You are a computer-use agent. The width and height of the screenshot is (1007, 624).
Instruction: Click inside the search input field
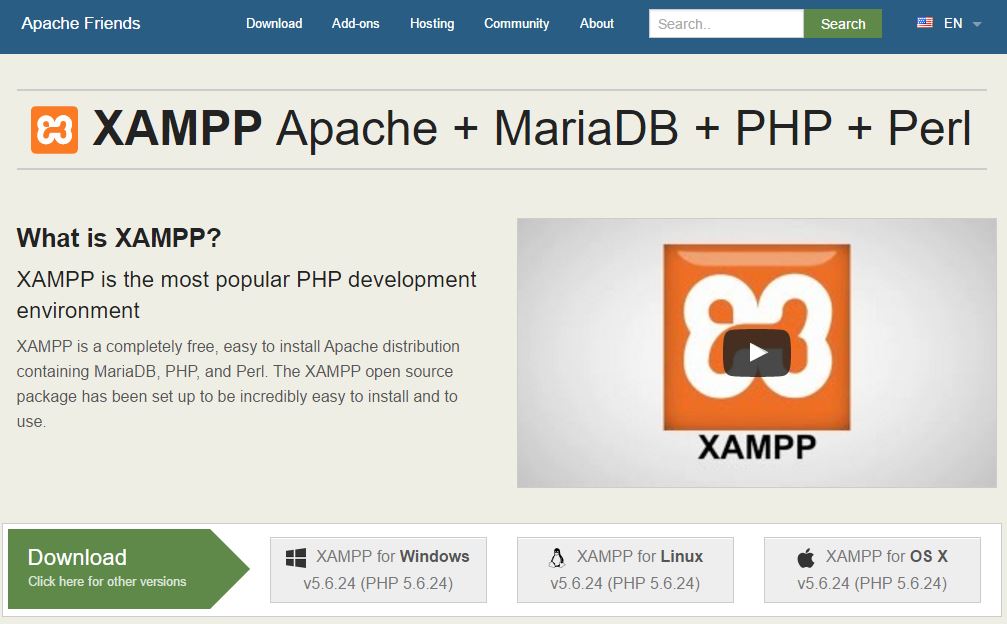click(x=725, y=23)
